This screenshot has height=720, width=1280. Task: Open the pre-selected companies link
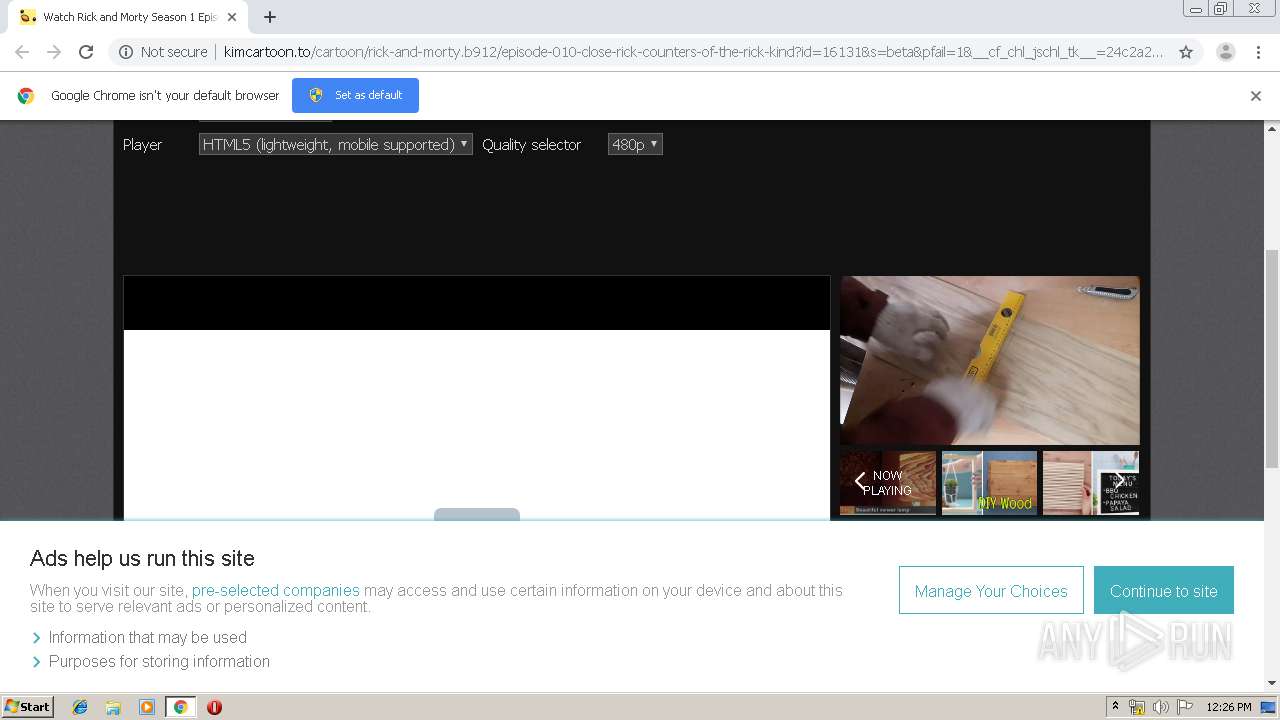pos(276,590)
